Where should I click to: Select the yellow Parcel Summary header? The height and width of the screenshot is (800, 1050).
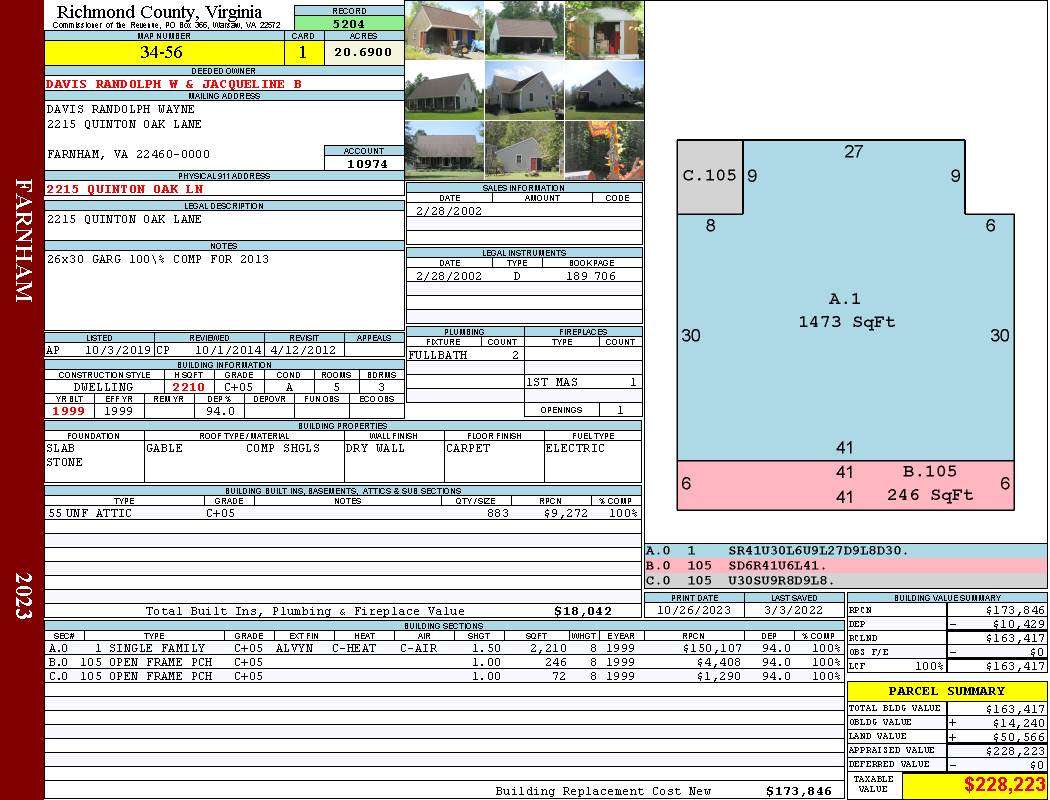coord(947,691)
